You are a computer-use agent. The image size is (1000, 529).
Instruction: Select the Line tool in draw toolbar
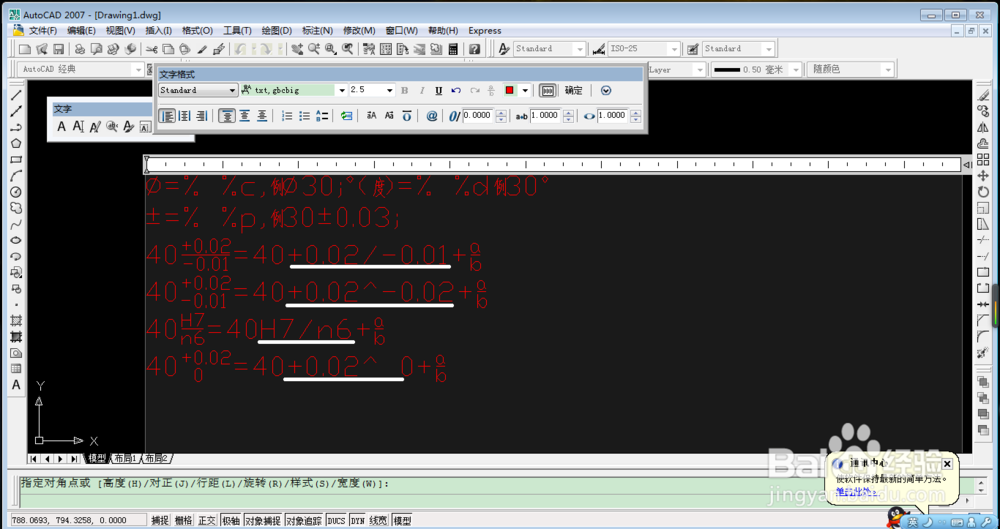(17, 95)
